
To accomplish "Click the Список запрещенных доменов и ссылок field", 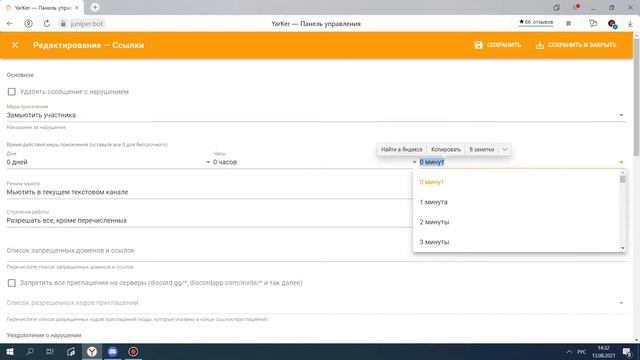I will click(x=316, y=251).
